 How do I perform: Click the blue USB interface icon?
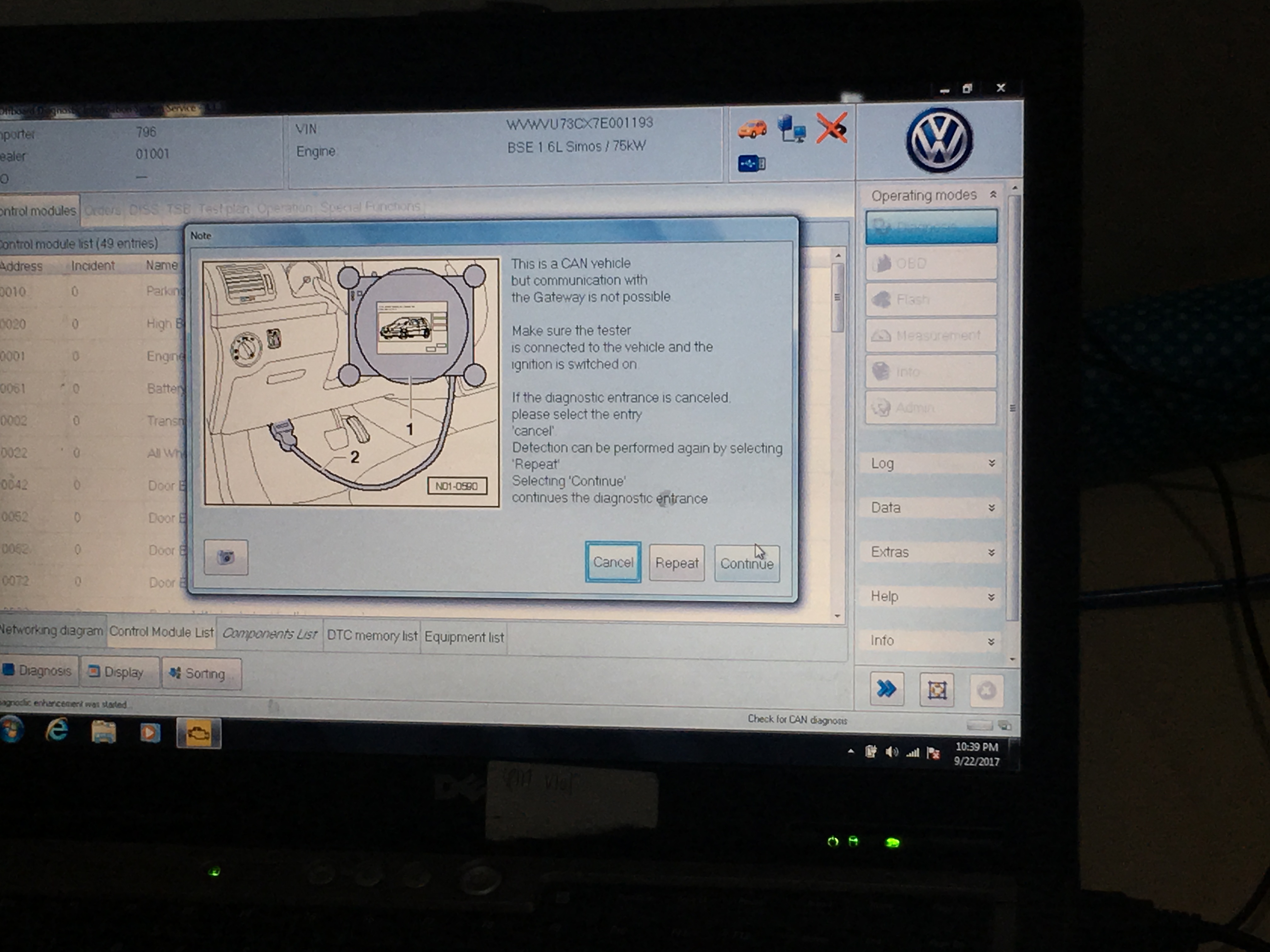tap(752, 164)
